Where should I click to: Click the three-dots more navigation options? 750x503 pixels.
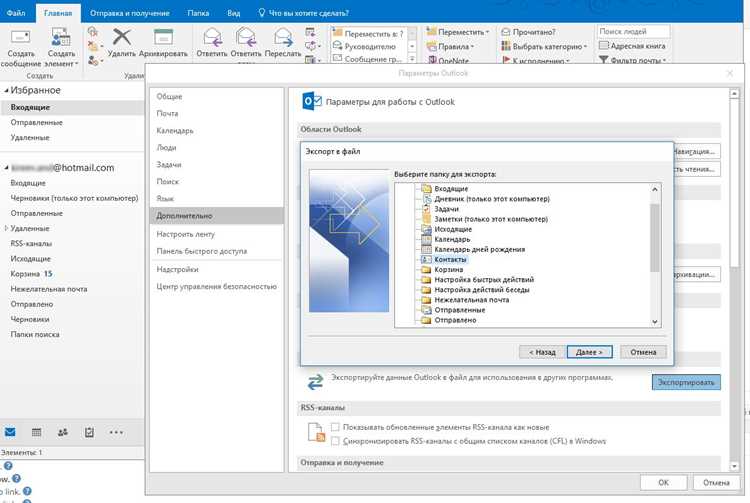[116, 432]
